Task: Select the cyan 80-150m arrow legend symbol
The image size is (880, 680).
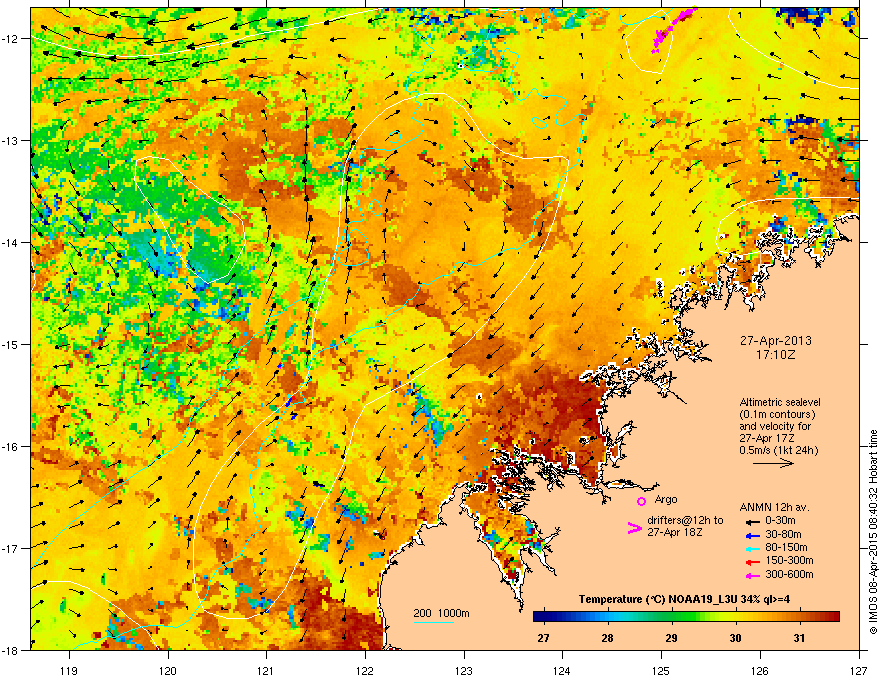Action: (x=752, y=548)
